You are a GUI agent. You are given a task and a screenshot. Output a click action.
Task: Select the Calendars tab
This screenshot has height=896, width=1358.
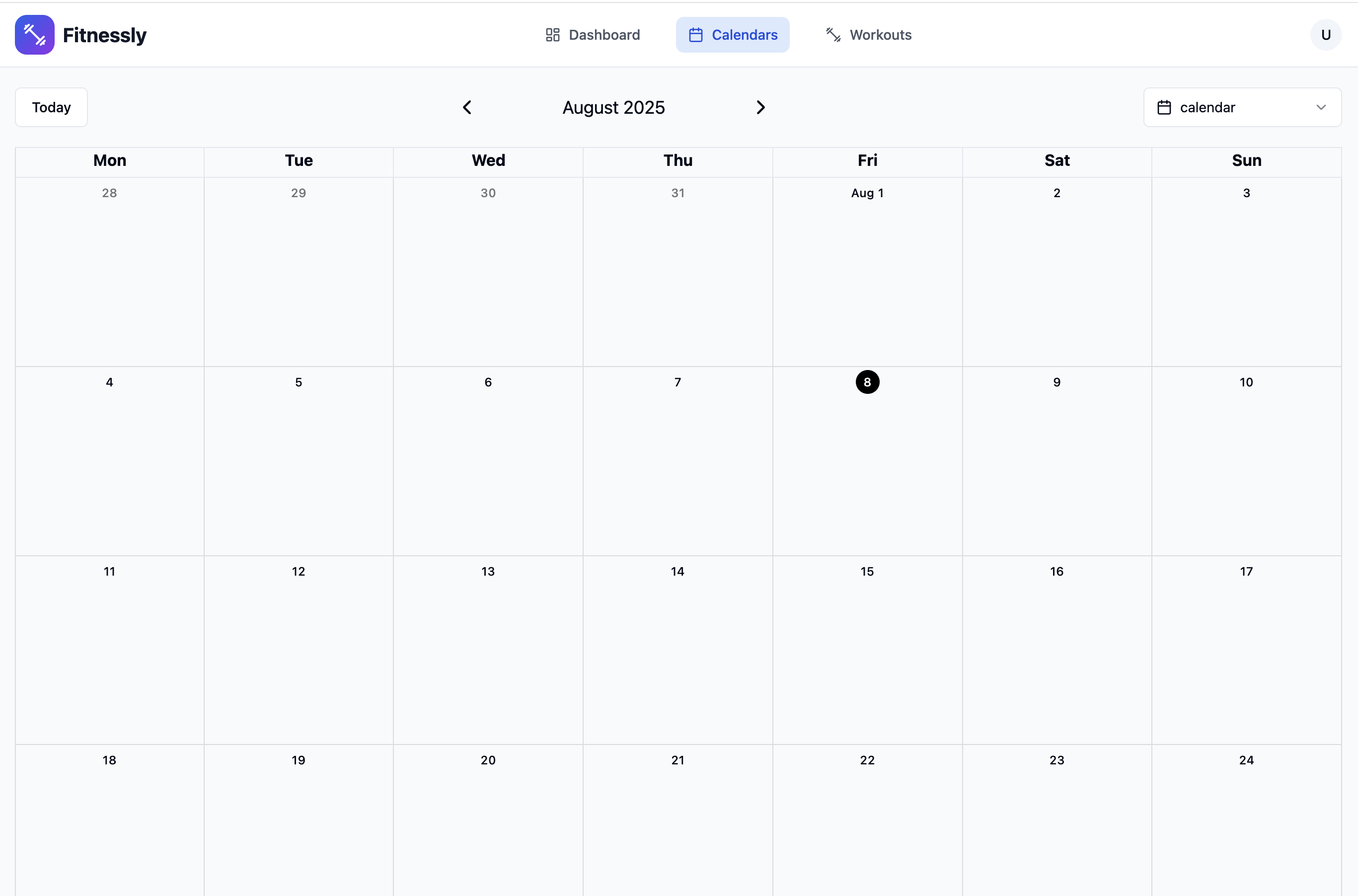click(733, 34)
